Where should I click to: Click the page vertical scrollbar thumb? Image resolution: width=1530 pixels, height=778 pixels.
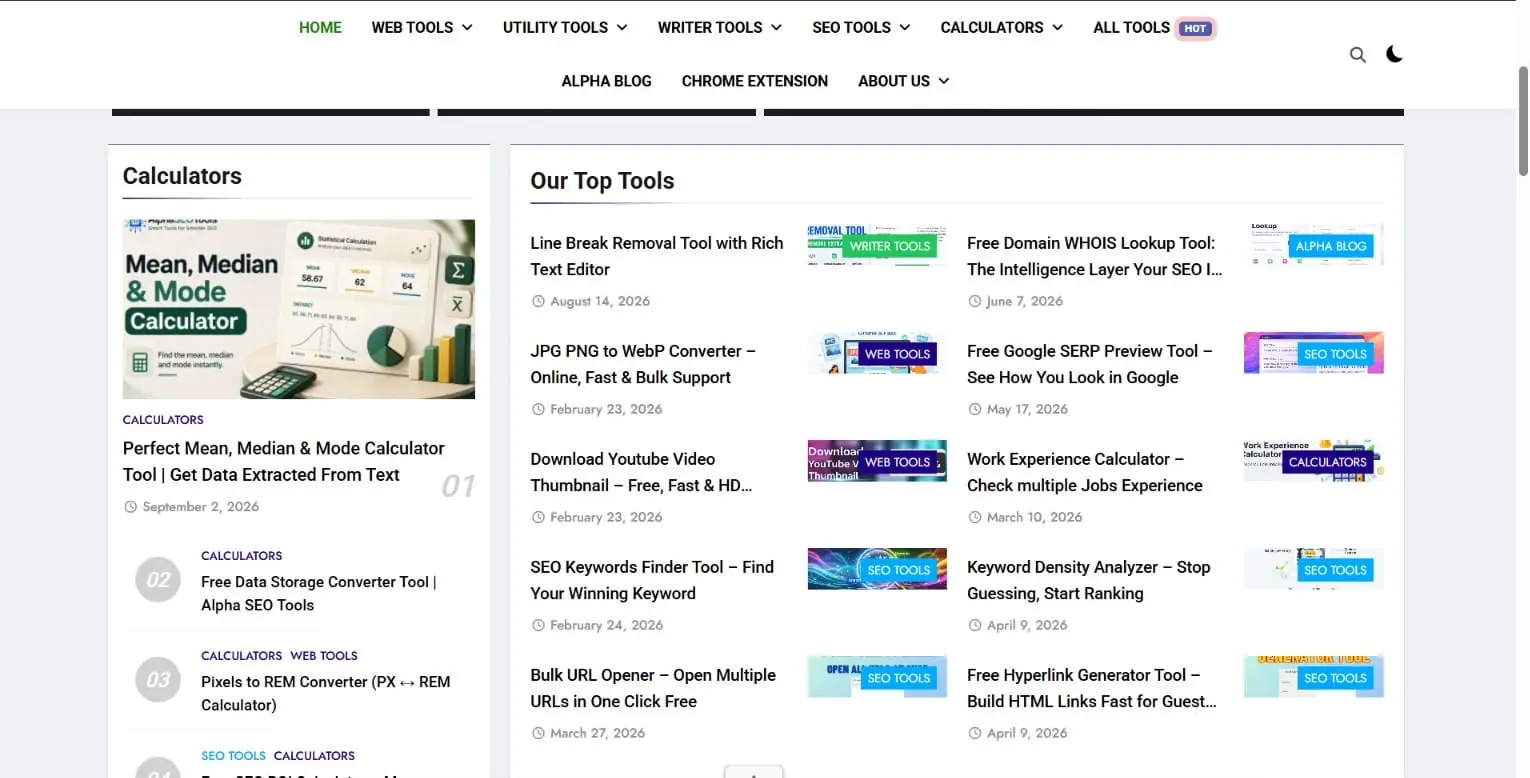[x=1523, y=122]
